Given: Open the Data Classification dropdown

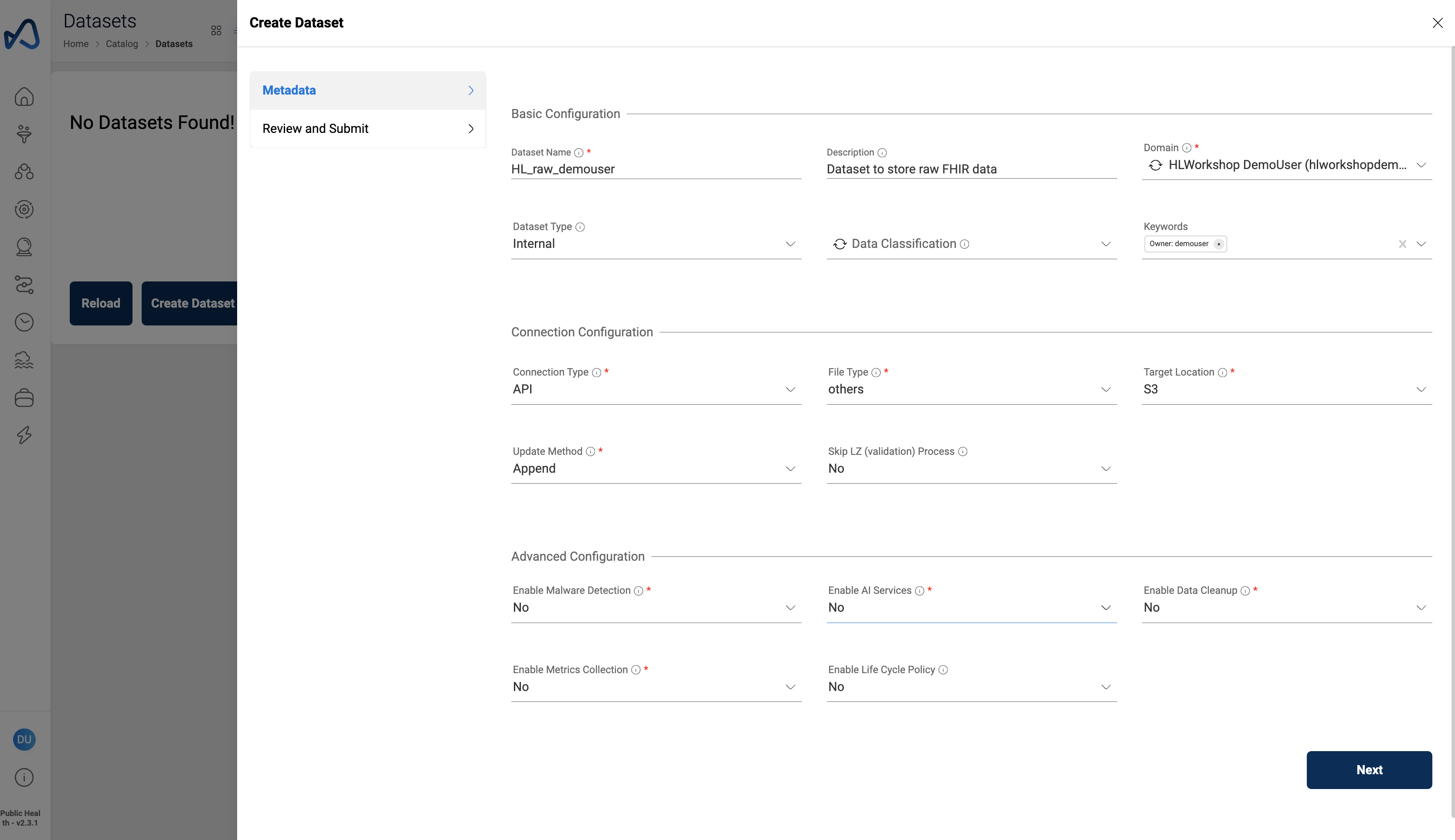Looking at the screenshot, I should 972,244.
